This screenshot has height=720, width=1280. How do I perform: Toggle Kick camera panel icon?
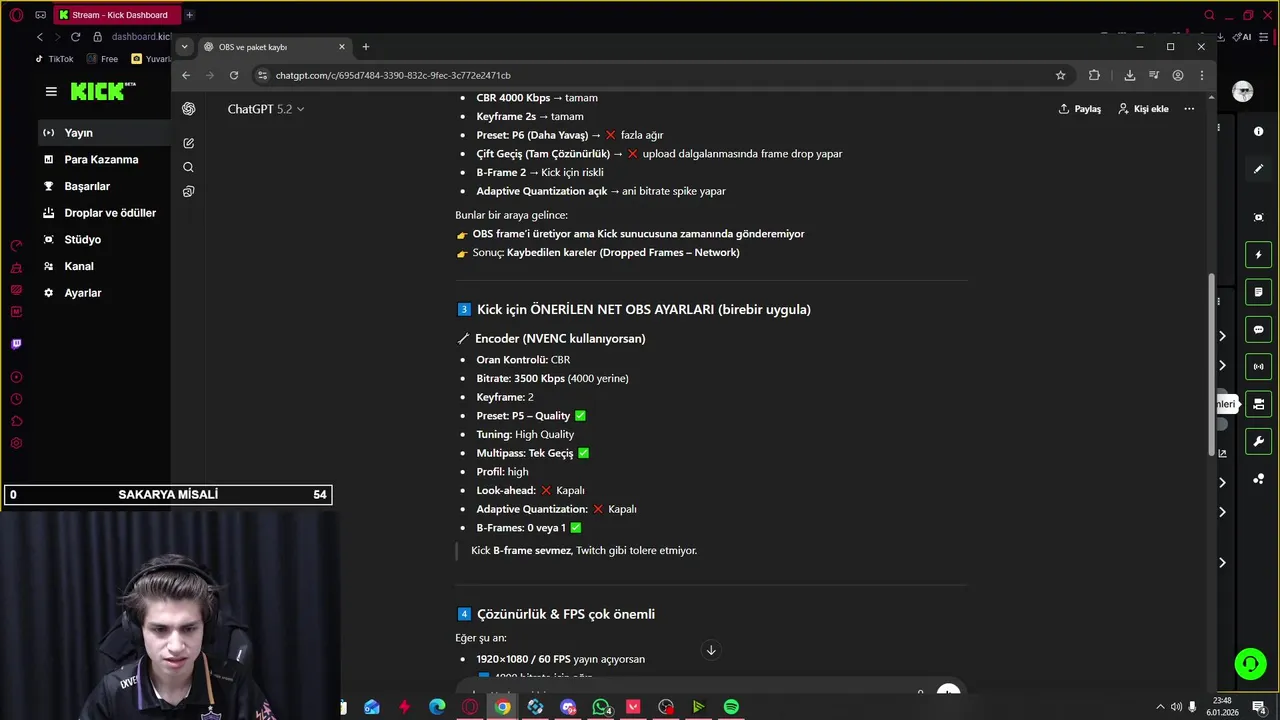coord(1259,404)
